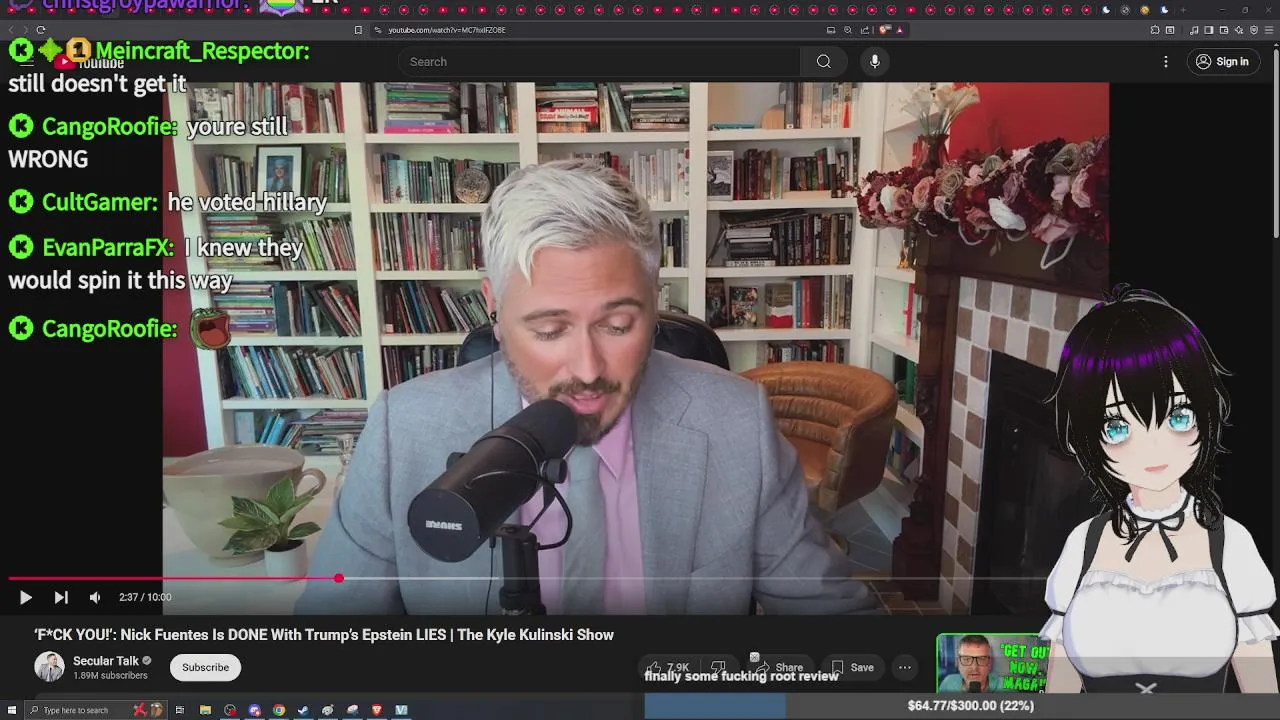
Task: Open YouTube settings three-dot menu
Action: coord(1165,62)
